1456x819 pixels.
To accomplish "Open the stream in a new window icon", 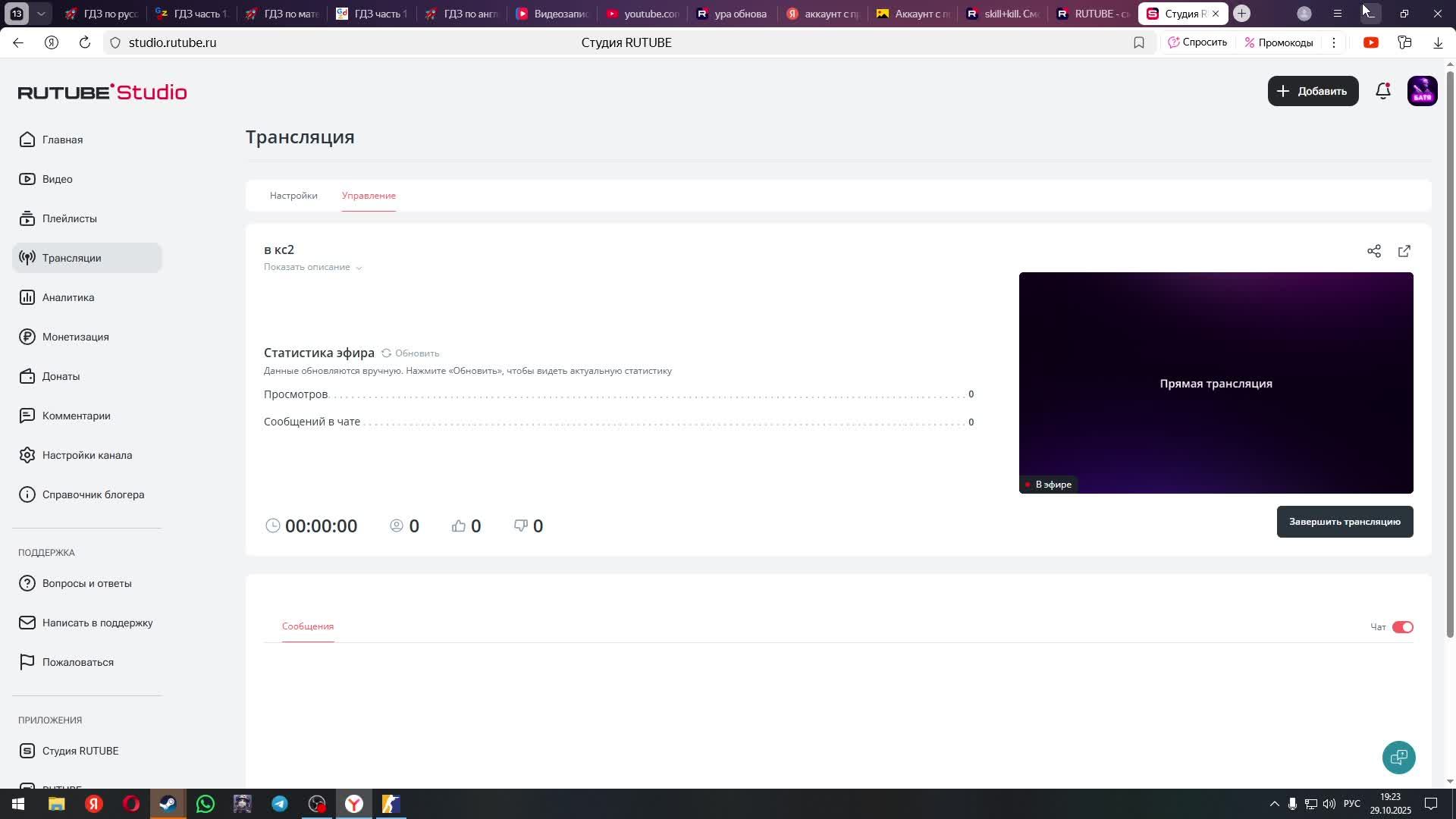I will tap(1404, 251).
